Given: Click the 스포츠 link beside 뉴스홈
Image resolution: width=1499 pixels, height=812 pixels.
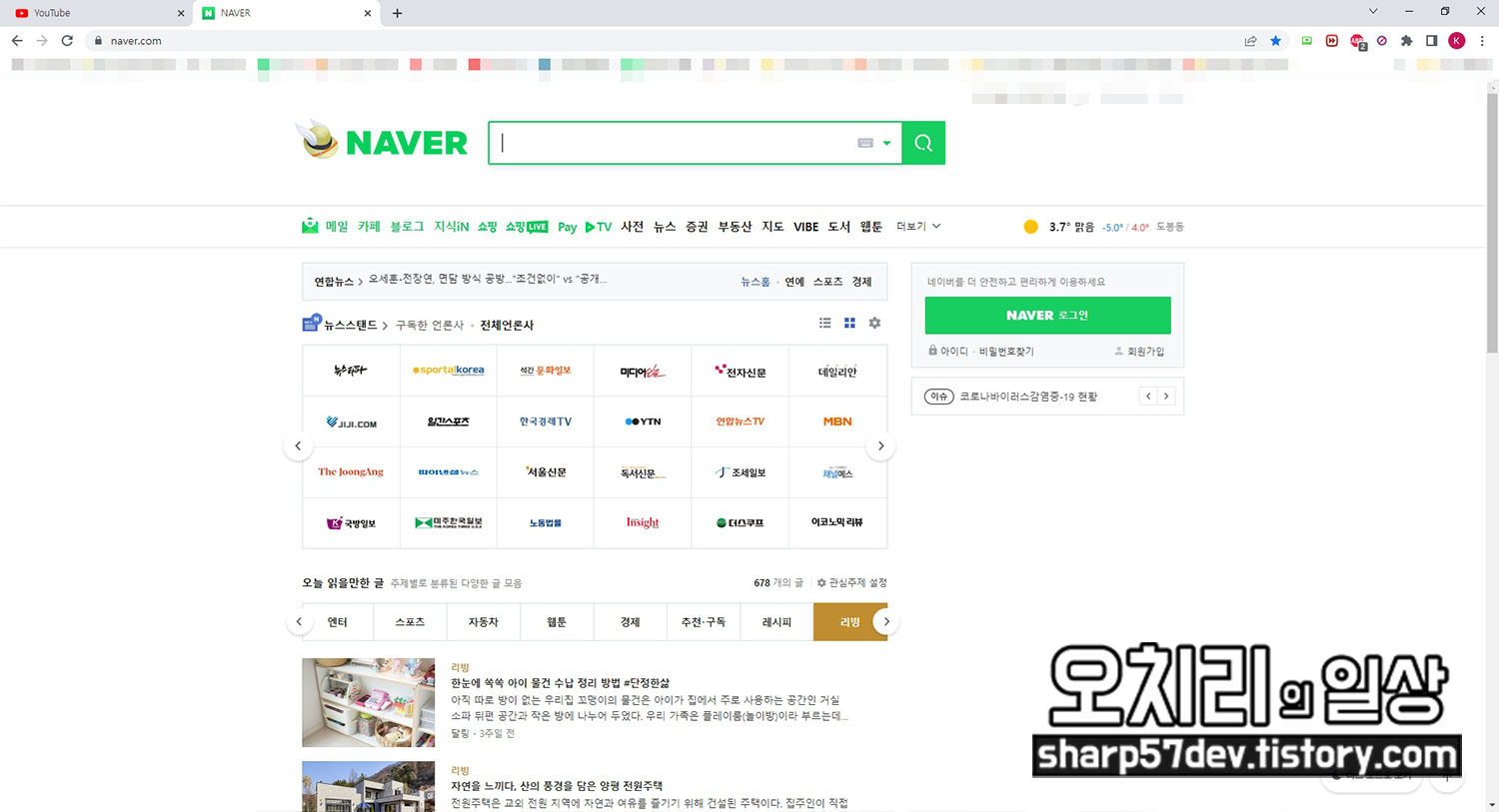Looking at the screenshot, I should pyautogui.click(x=827, y=282).
